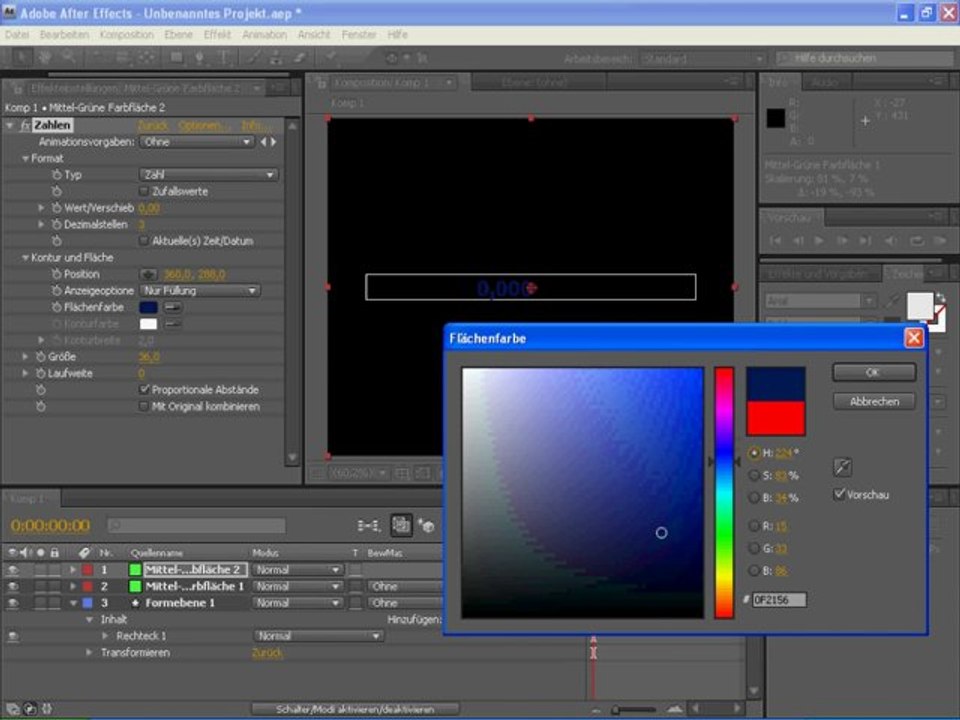
Task: Open the Komposition menu
Action: pos(127,34)
